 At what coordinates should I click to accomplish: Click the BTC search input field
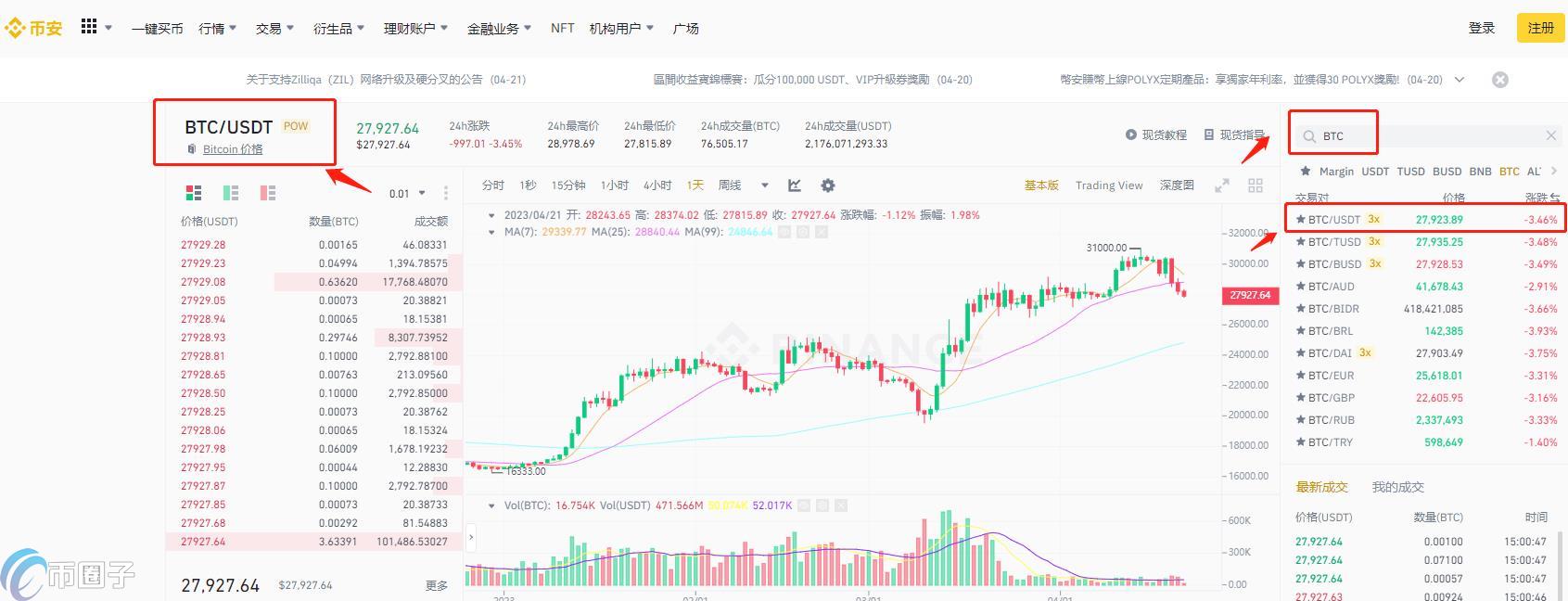pyautogui.click(x=1428, y=136)
